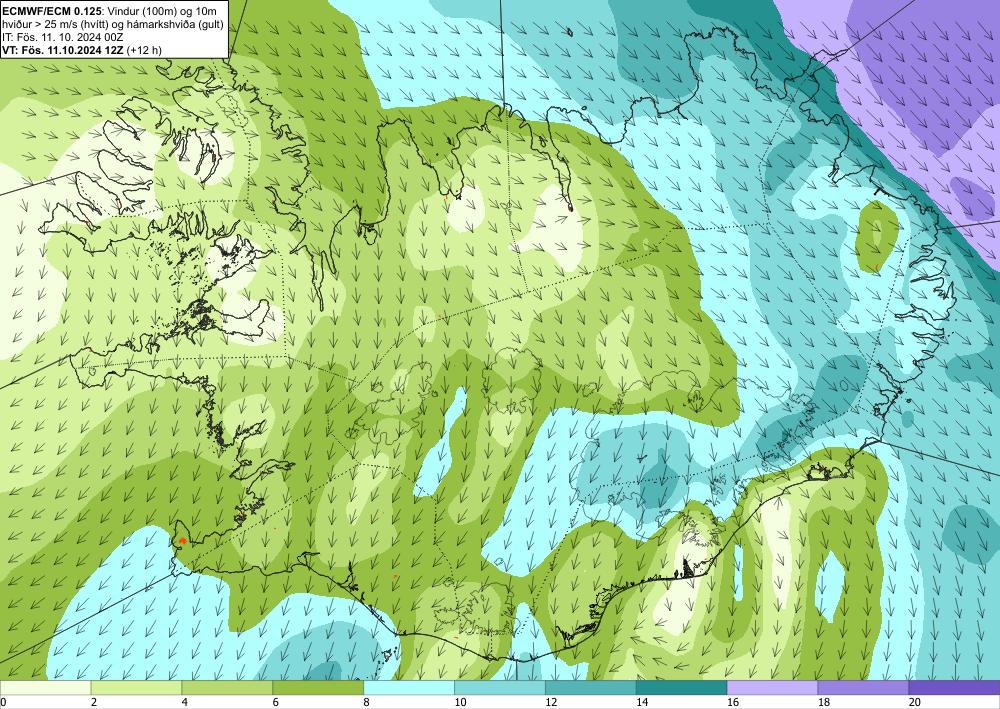Screen dimensions: 1000x709
Task: Click the '16' scale label
Action: [x=733, y=702]
